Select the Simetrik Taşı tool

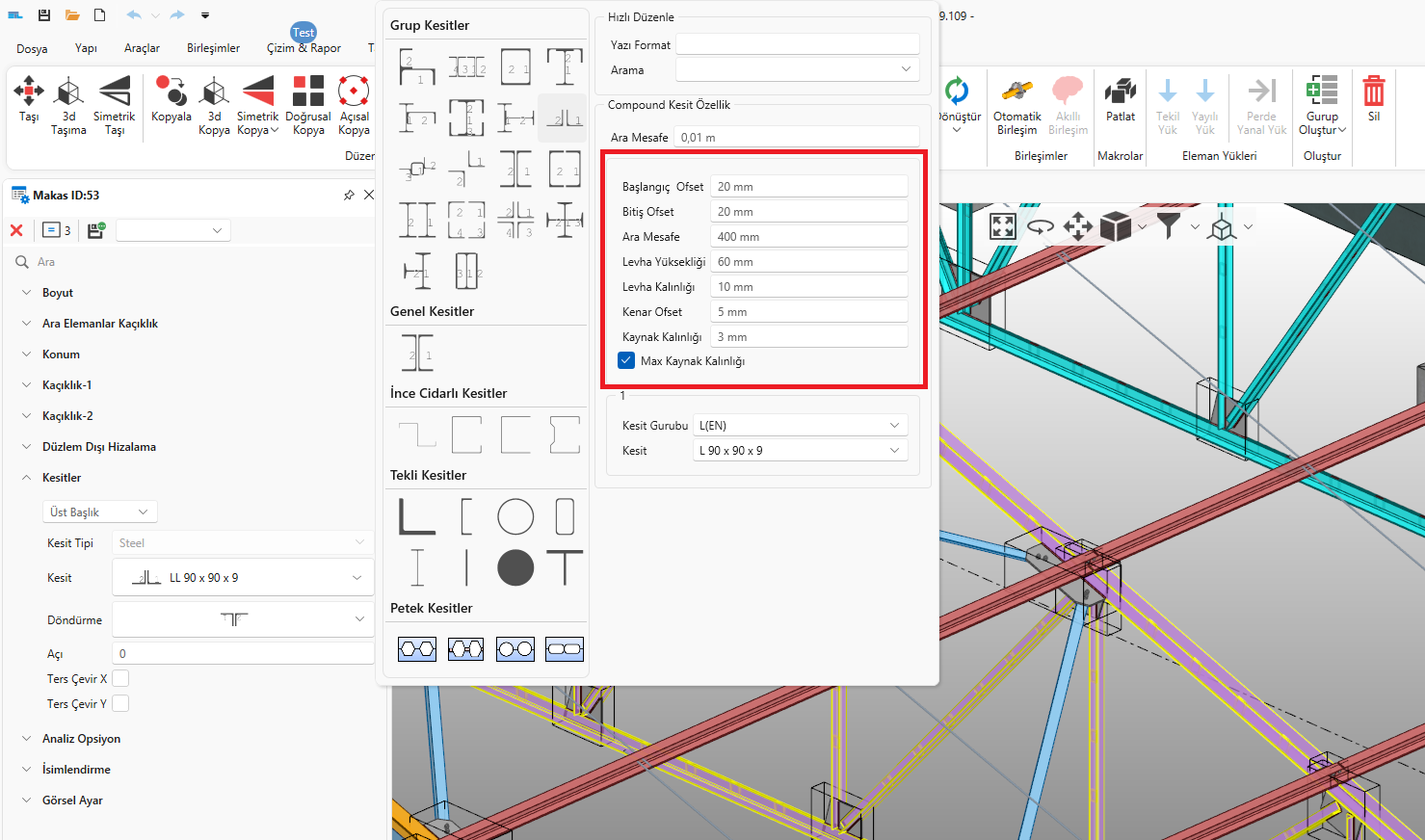114,93
